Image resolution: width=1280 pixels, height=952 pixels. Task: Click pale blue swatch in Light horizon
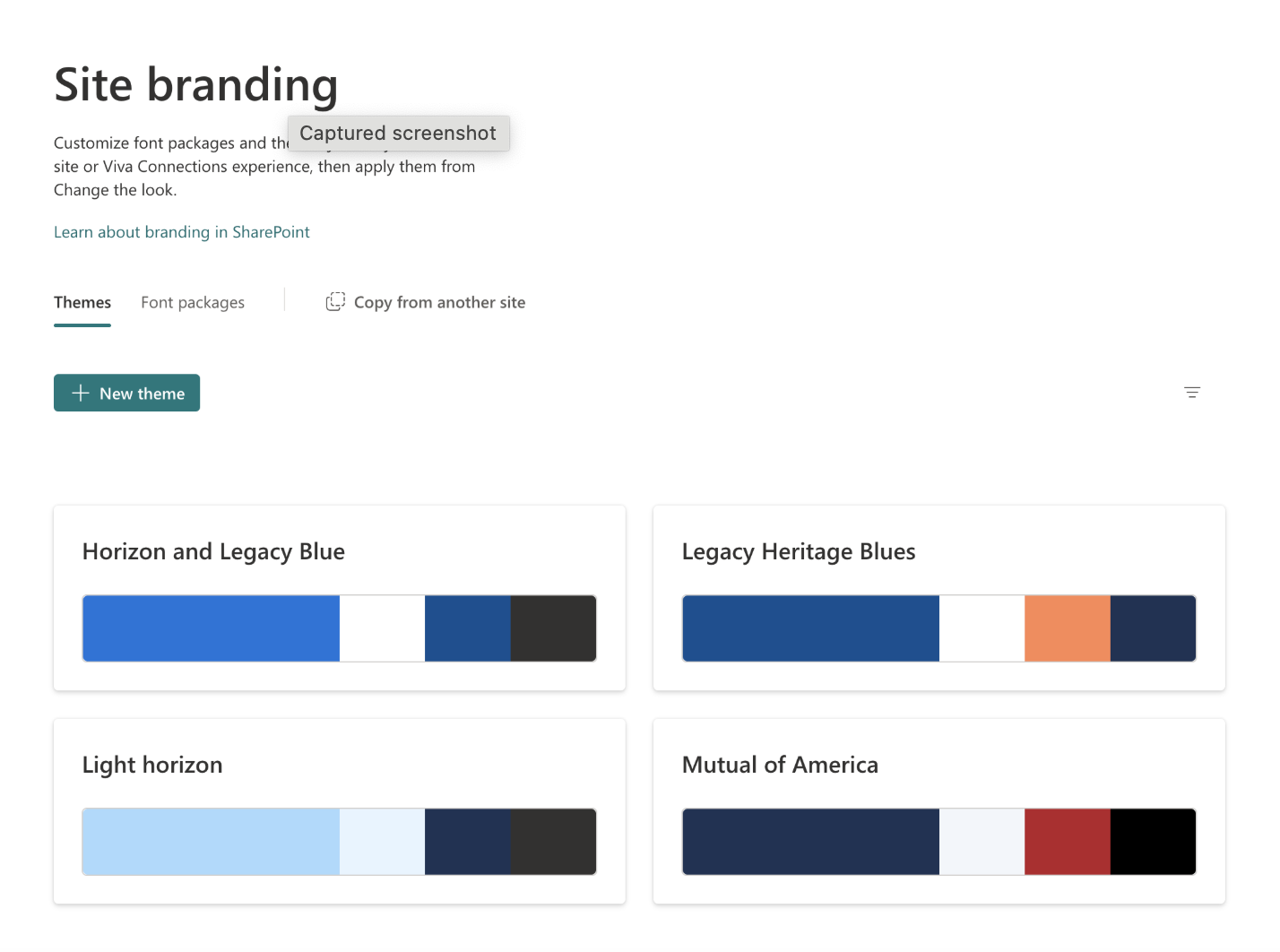click(x=211, y=842)
